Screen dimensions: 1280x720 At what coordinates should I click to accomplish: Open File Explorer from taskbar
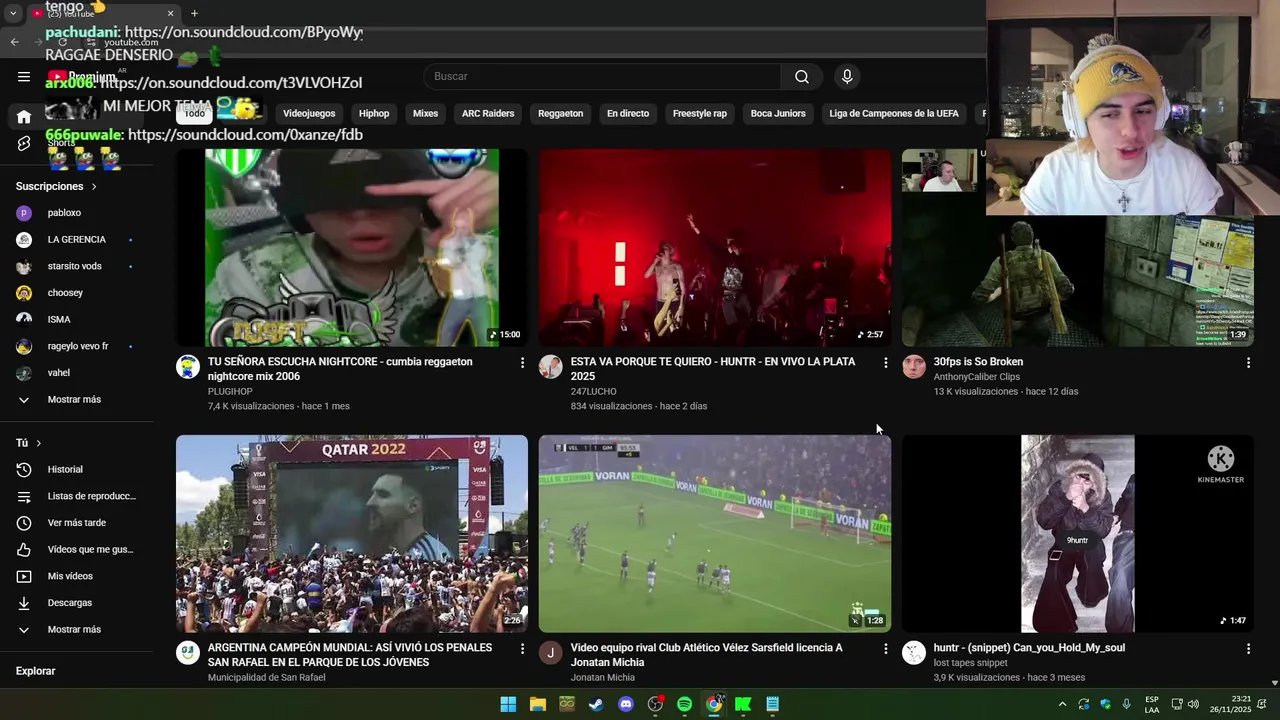[538, 704]
